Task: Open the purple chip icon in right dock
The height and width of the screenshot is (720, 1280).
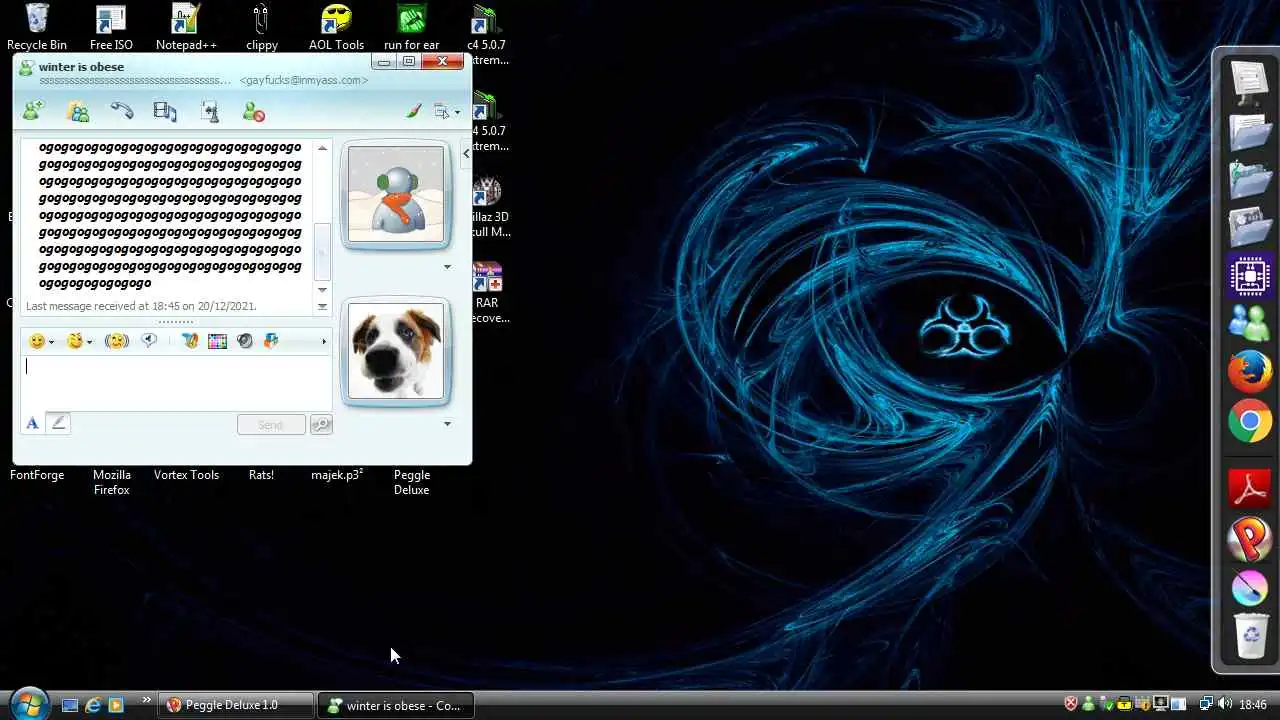Action: 1250,276
